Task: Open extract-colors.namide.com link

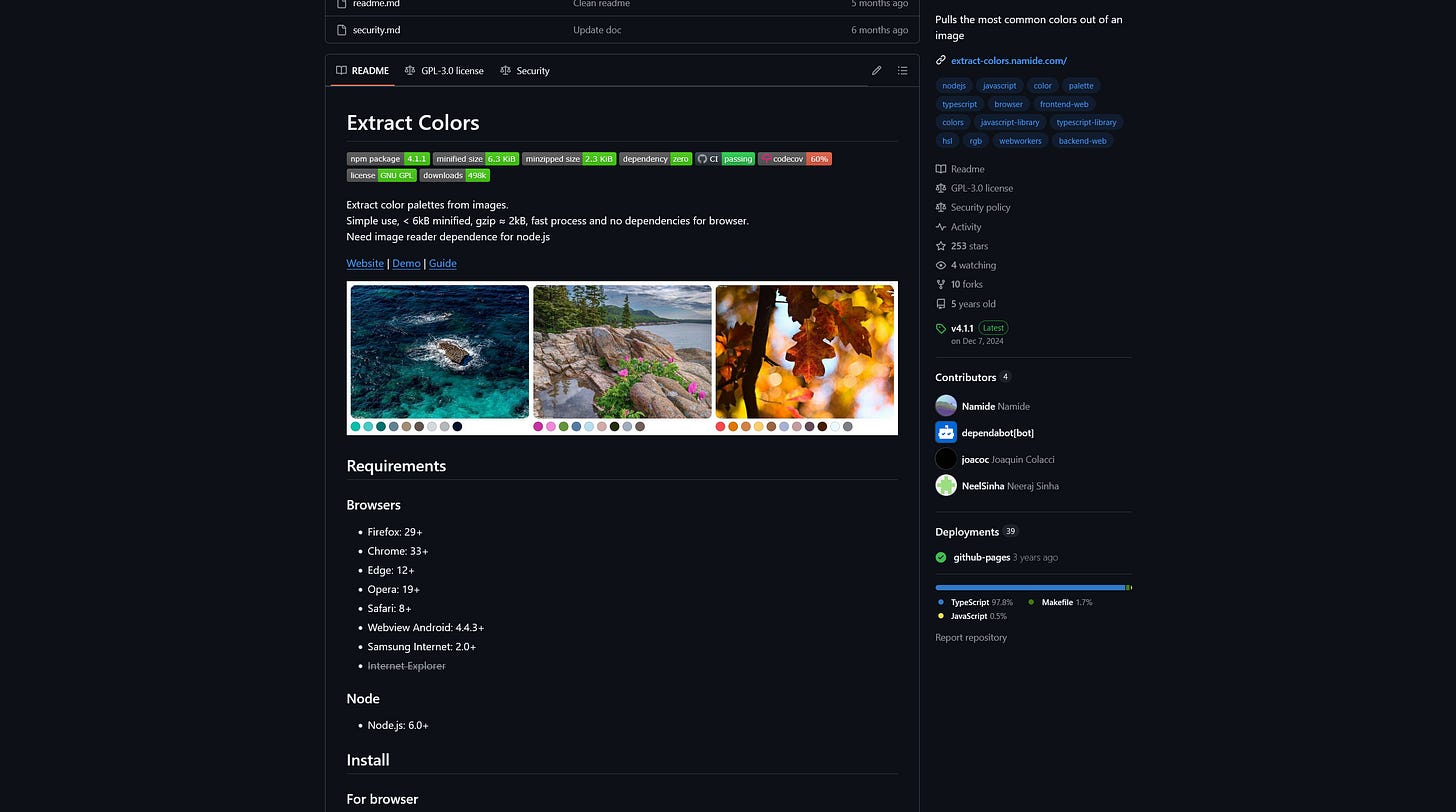Action: click(1009, 61)
